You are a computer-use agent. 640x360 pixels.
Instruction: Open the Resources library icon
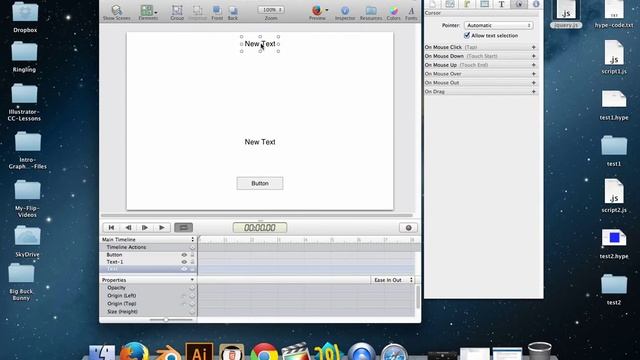click(x=371, y=12)
